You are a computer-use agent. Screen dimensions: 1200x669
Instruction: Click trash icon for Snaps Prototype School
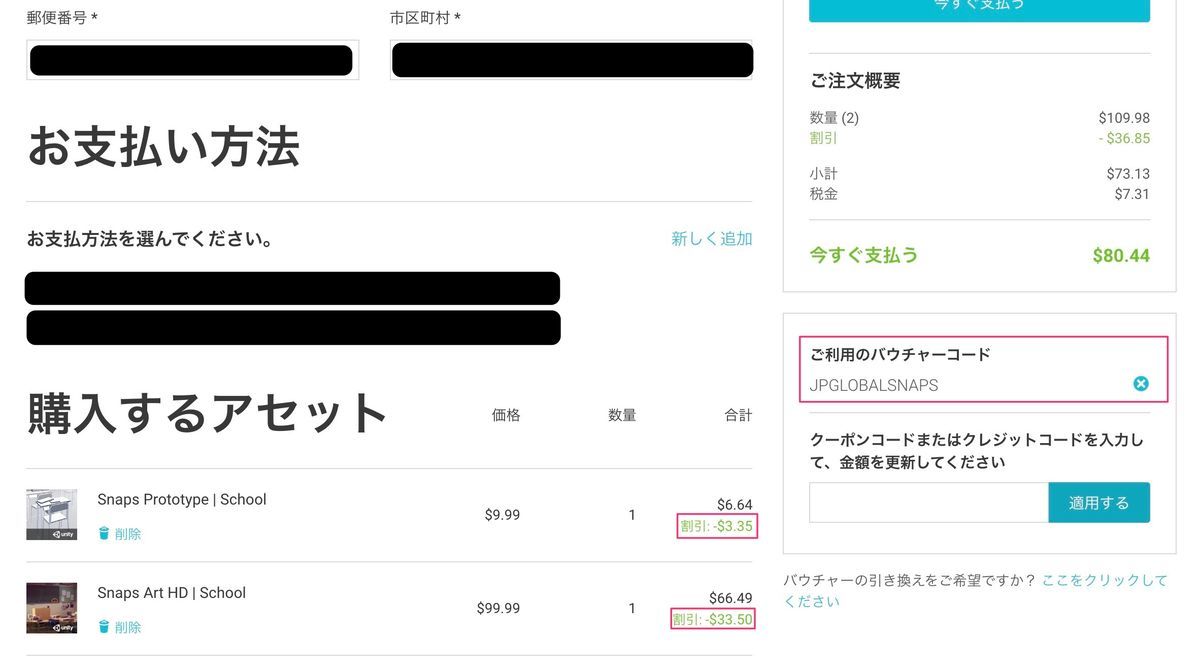tap(103, 534)
